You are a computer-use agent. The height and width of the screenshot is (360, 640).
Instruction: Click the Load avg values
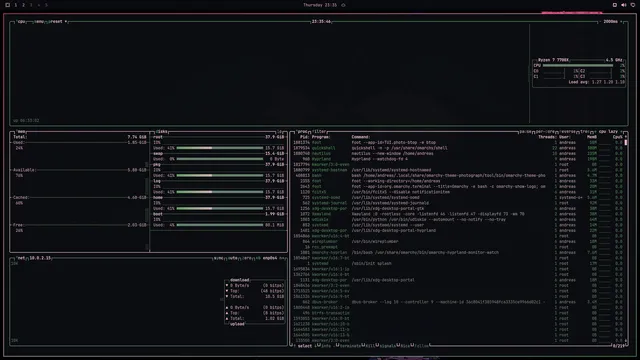pyautogui.click(x=609, y=82)
